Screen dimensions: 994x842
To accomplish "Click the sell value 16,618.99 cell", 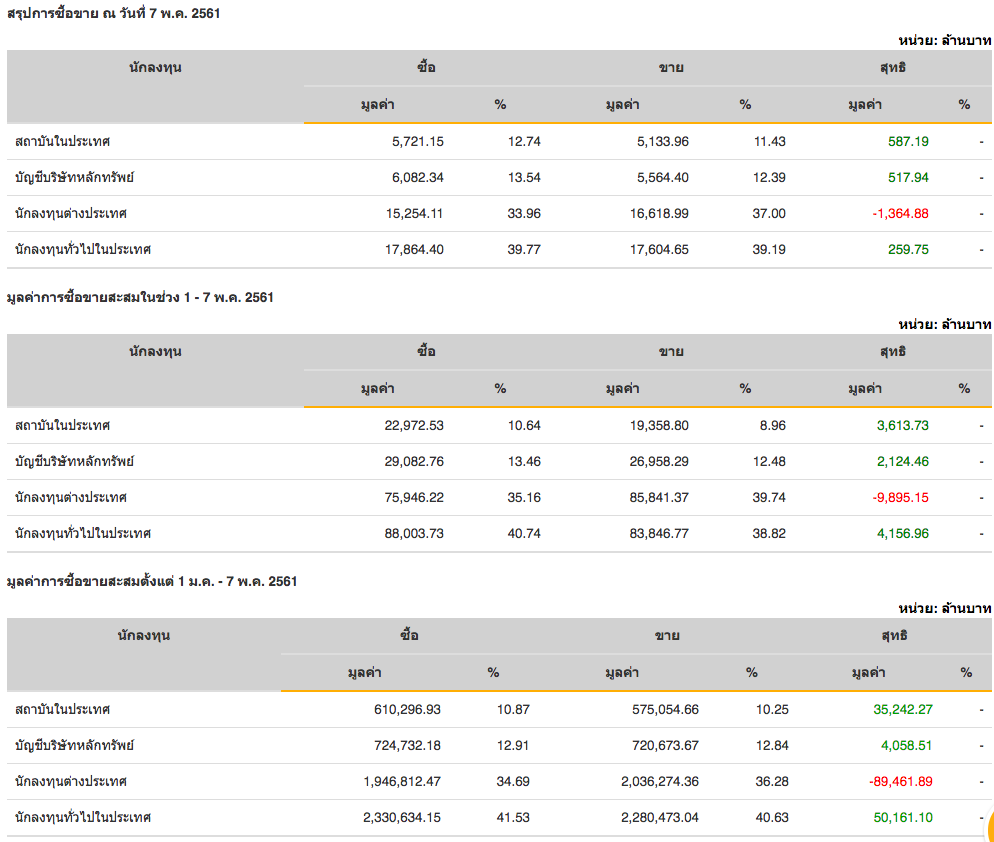I will 654,213.
